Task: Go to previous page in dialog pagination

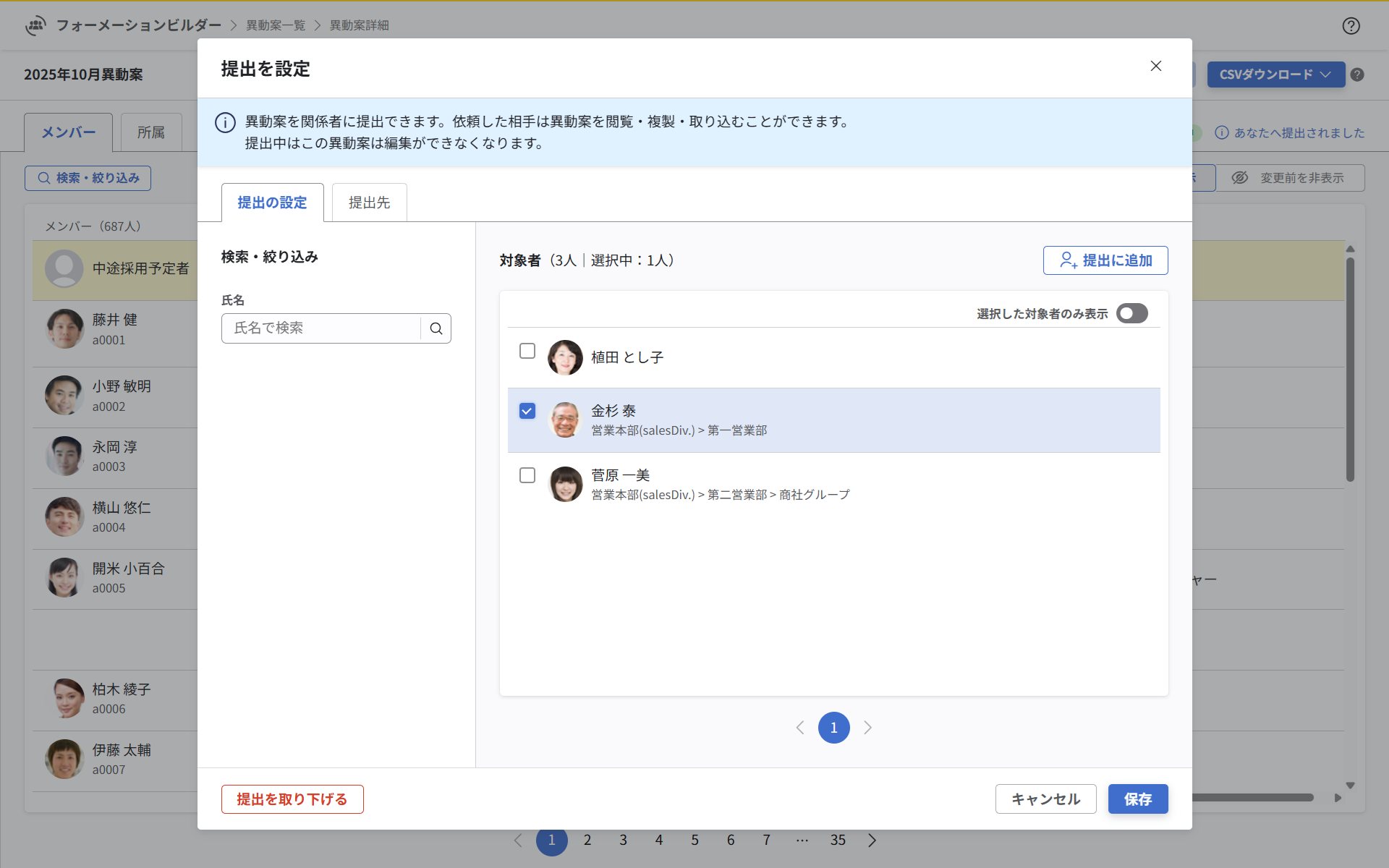Action: pos(800,728)
